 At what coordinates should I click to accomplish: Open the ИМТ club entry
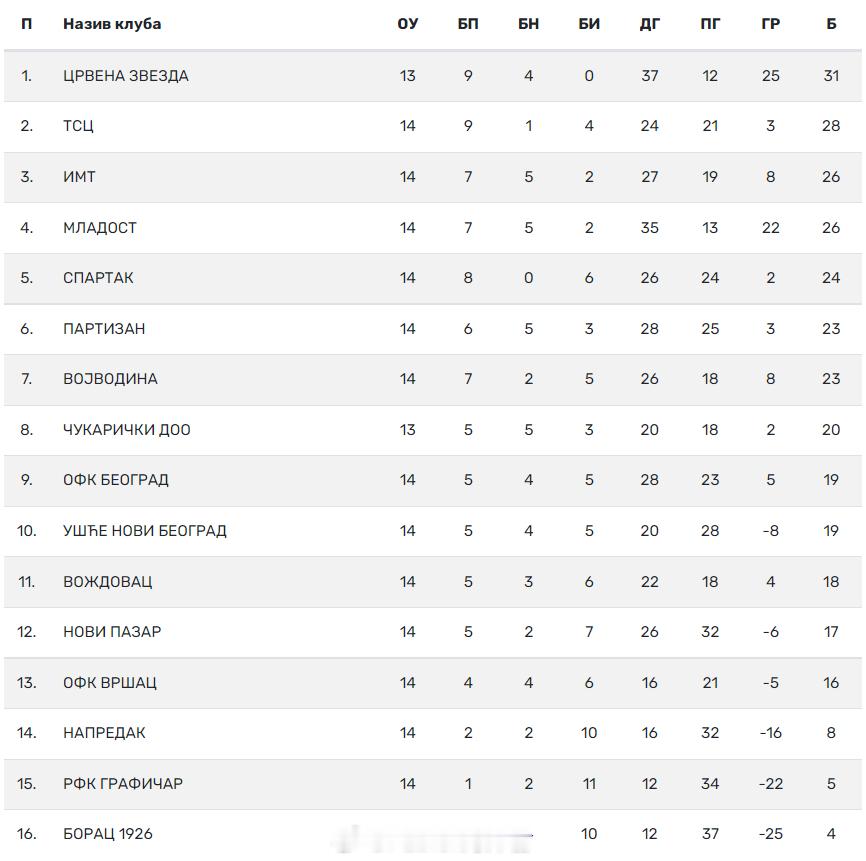pos(79,177)
